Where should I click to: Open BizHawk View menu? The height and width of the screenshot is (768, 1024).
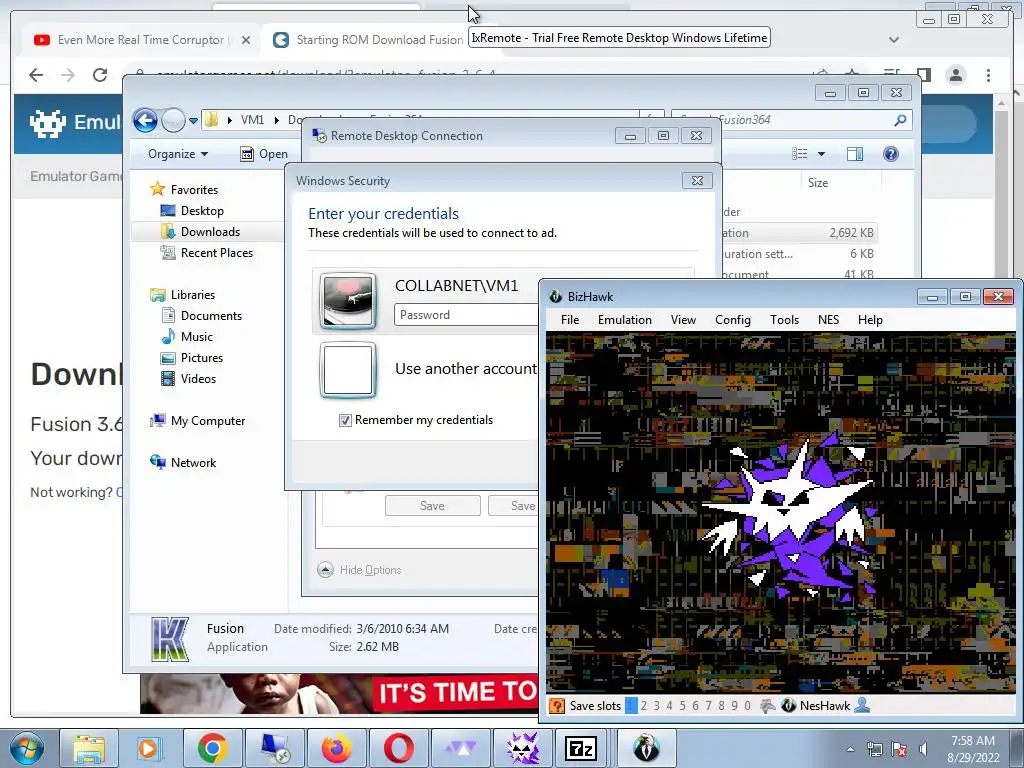683,320
